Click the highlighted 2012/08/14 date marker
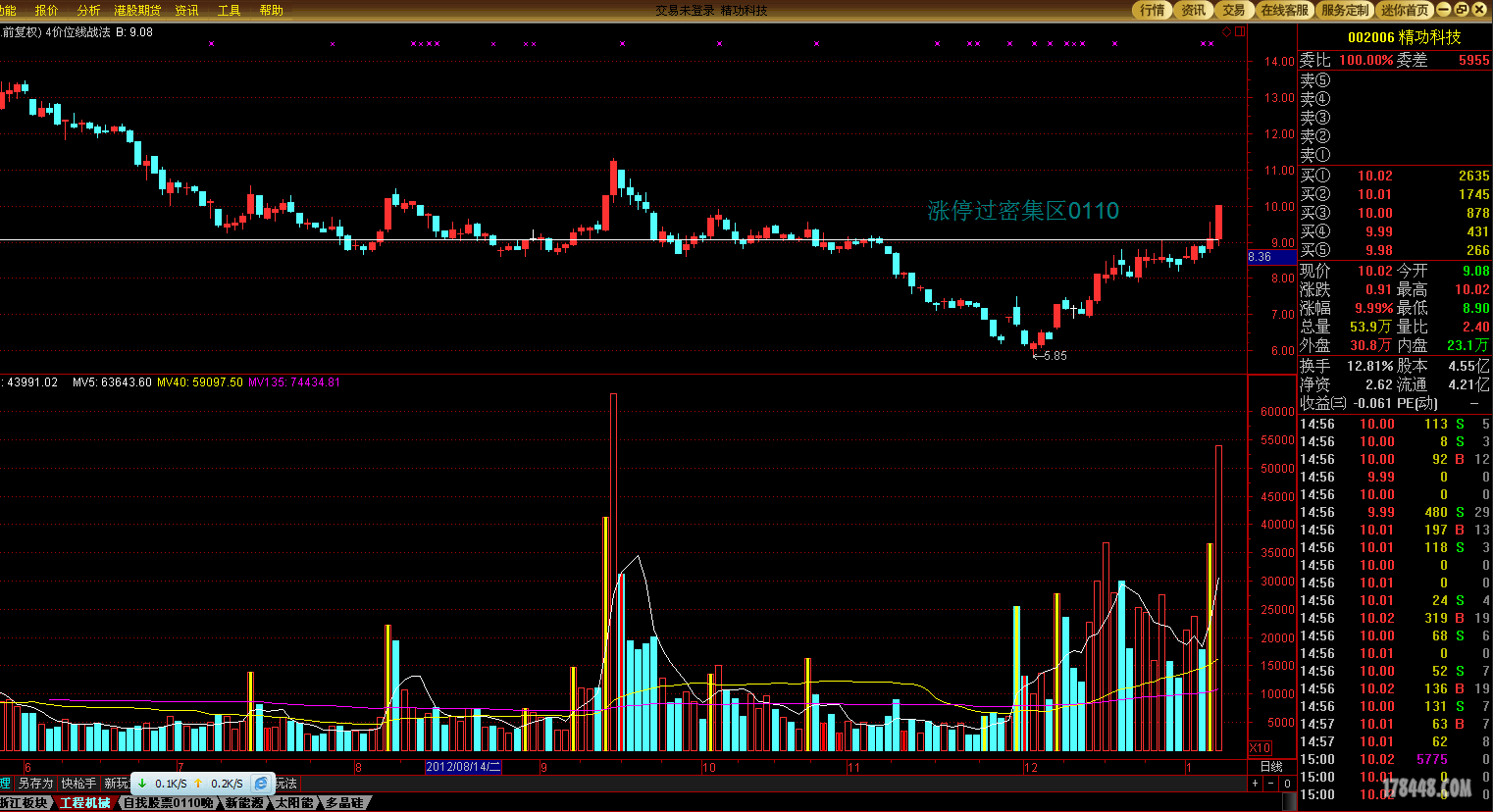Image resolution: width=1493 pixels, height=812 pixels. pos(463,767)
